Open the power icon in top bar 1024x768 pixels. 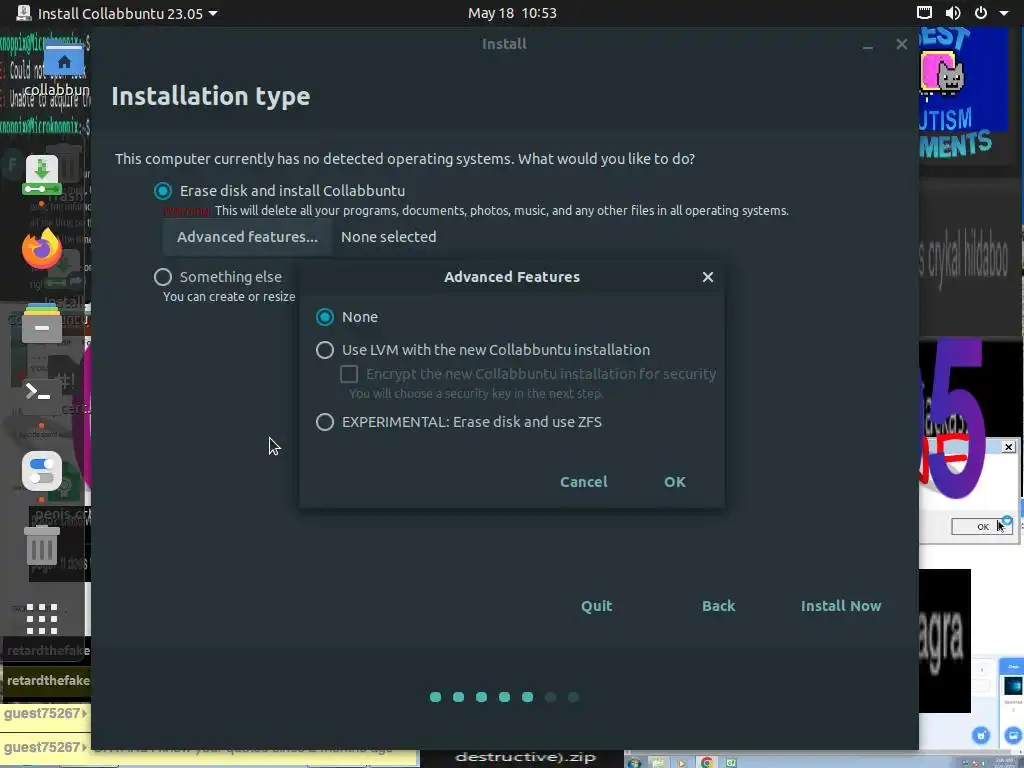(981, 12)
